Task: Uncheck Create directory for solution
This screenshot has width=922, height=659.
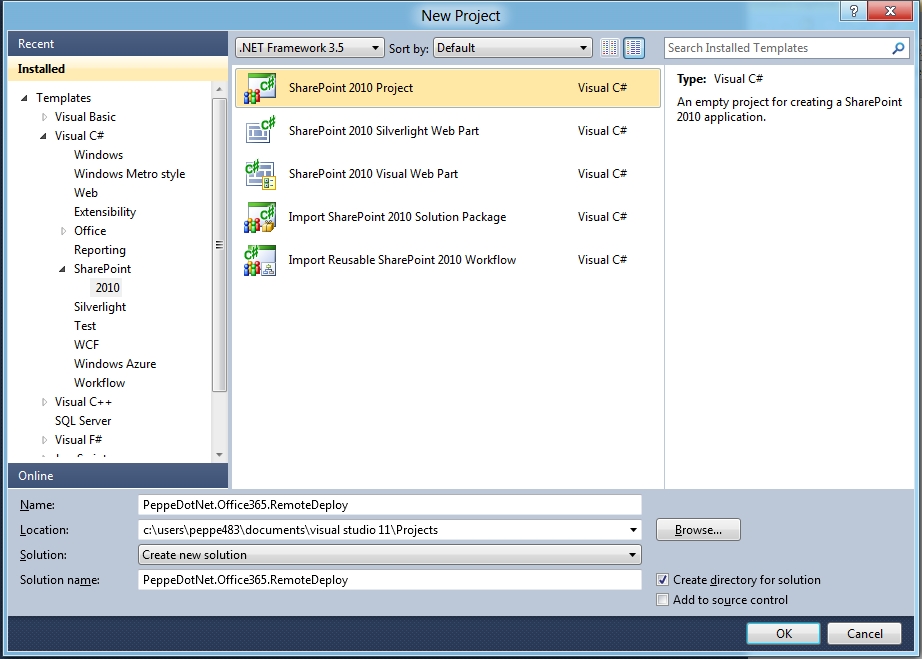Action: (663, 580)
